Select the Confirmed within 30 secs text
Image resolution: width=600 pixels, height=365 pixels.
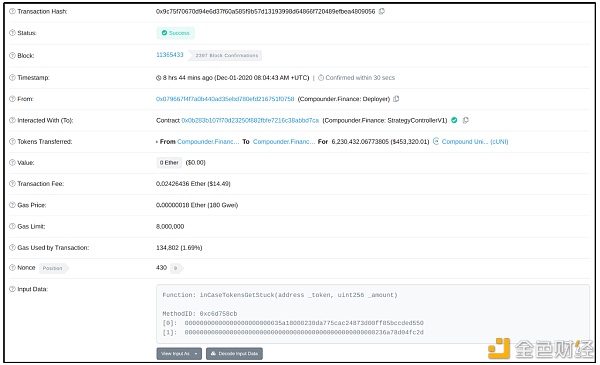pyautogui.click(x=360, y=78)
